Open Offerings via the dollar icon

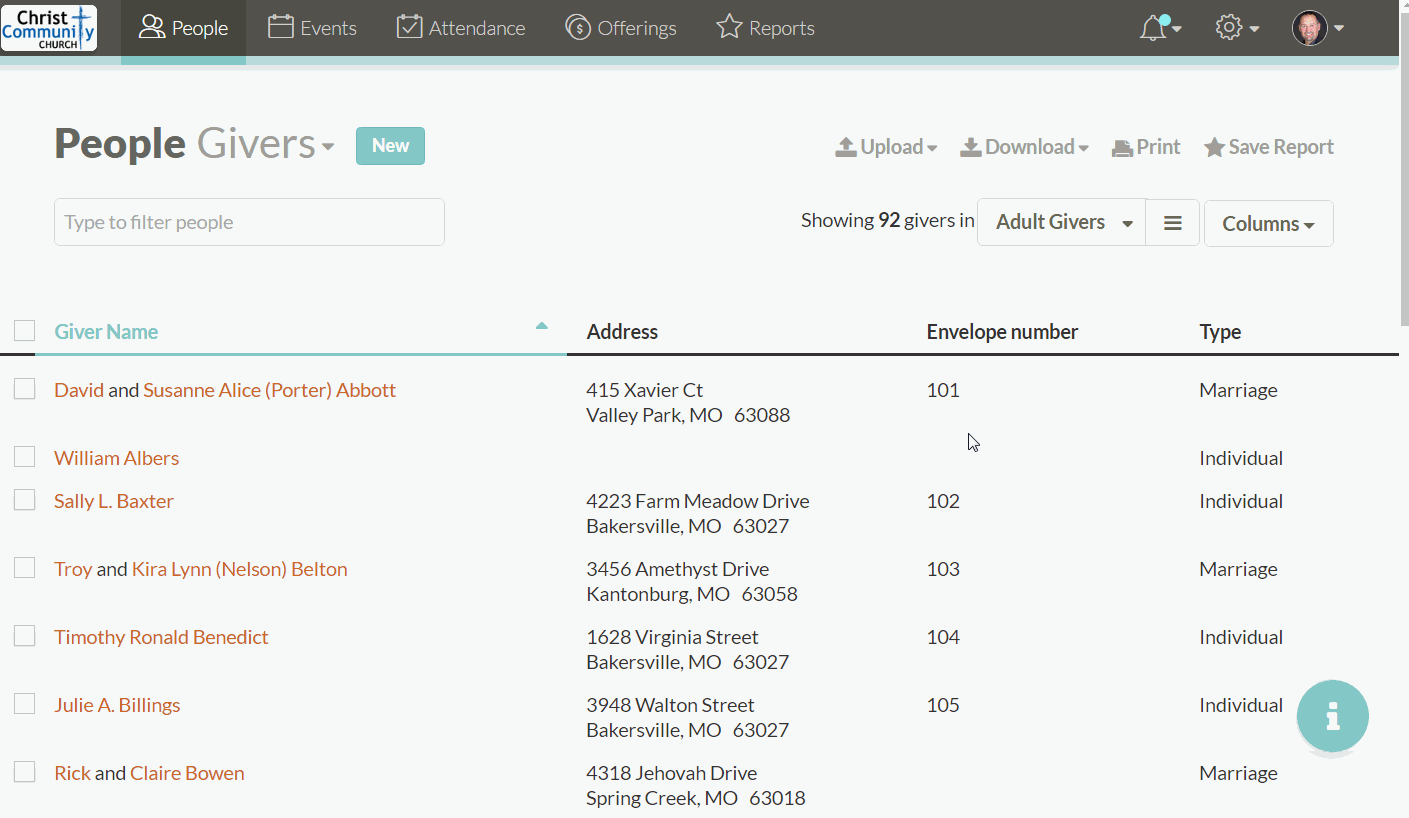click(x=577, y=27)
